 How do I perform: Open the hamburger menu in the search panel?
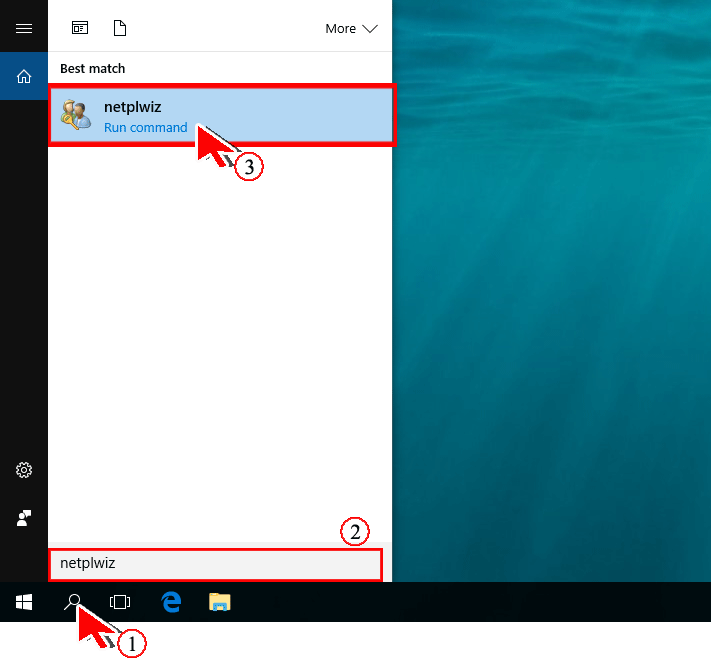point(24,29)
